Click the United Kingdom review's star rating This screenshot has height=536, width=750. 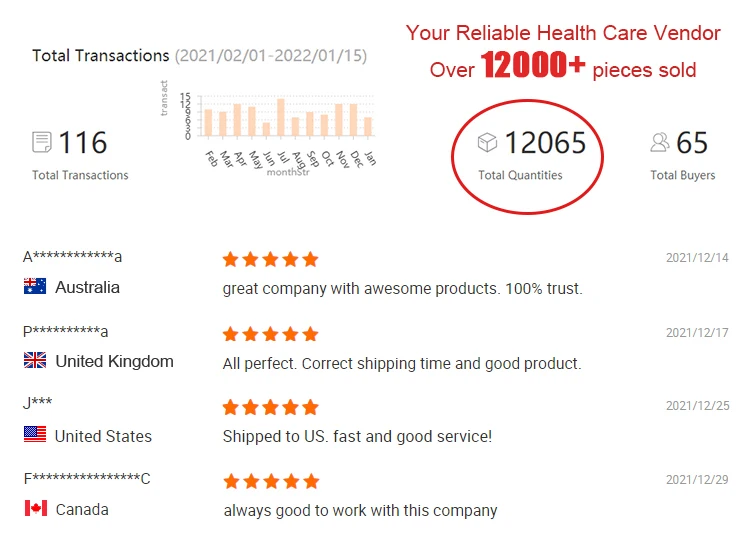[270, 334]
